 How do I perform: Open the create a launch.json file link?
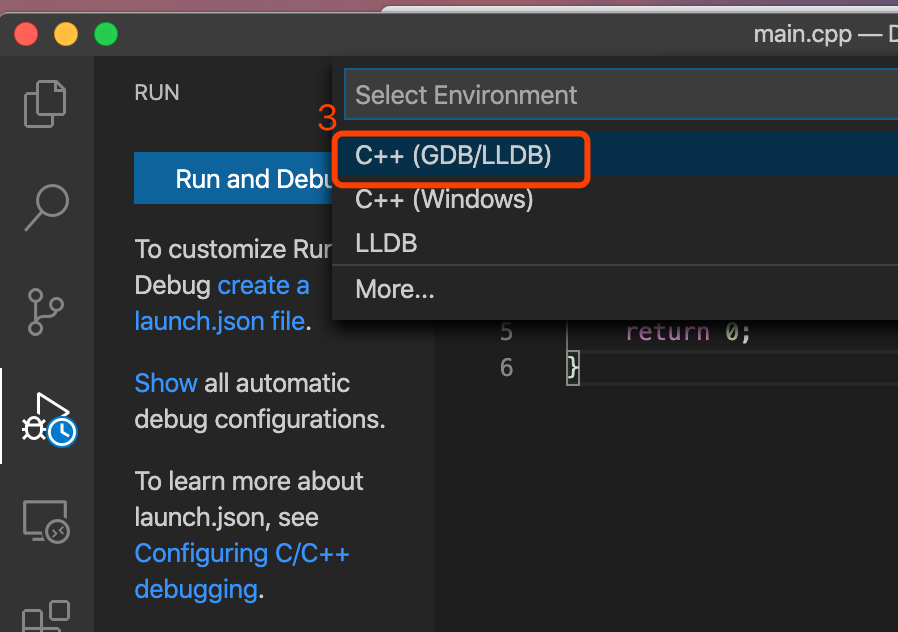[222, 303]
